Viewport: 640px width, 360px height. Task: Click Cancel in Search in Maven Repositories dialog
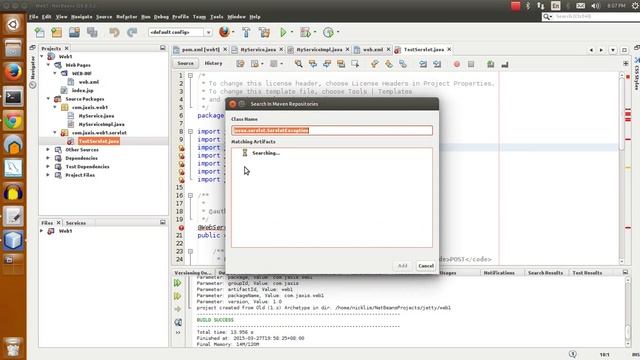tap(426, 266)
